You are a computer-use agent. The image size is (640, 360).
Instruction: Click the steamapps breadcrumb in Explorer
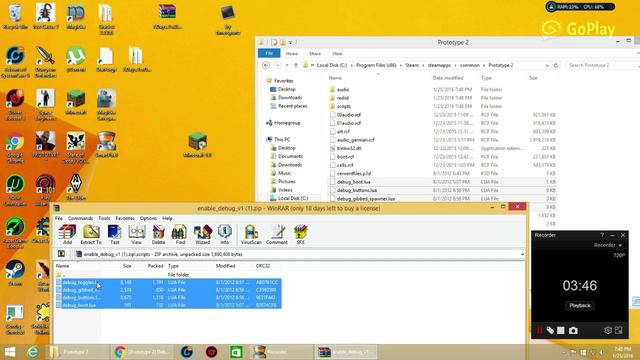[439, 65]
